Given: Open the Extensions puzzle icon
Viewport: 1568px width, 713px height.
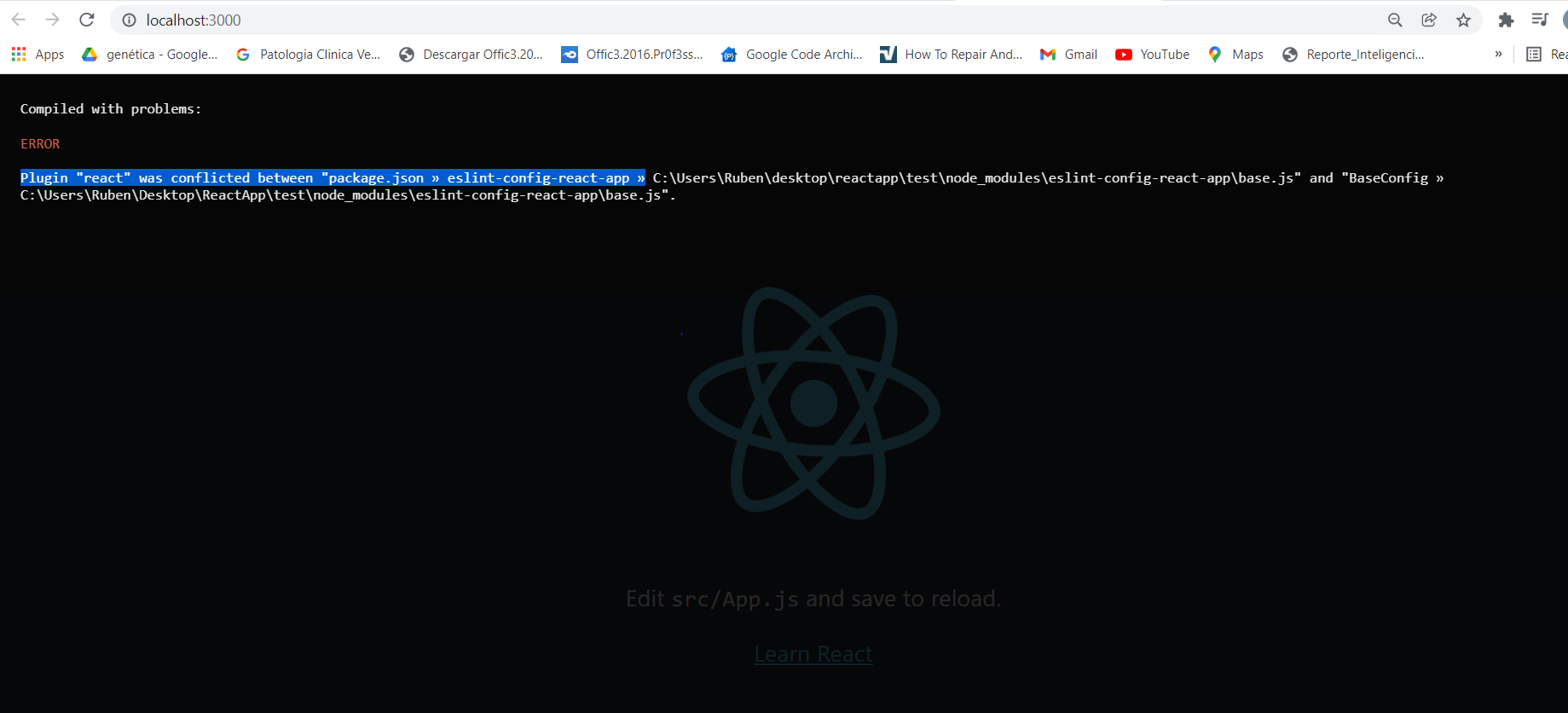Looking at the screenshot, I should click(1506, 20).
